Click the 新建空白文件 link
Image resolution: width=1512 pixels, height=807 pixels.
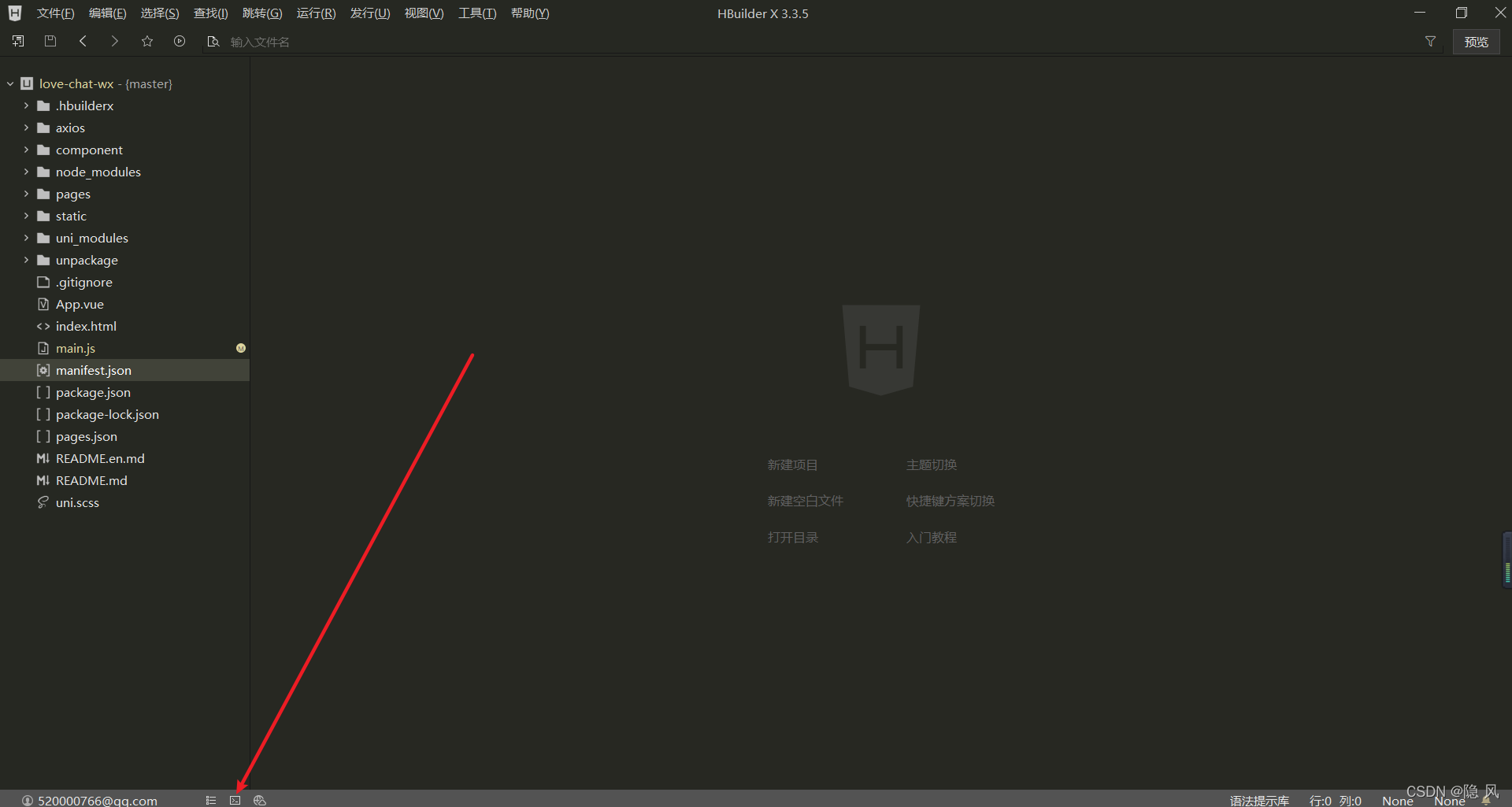(x=805, y=502)
